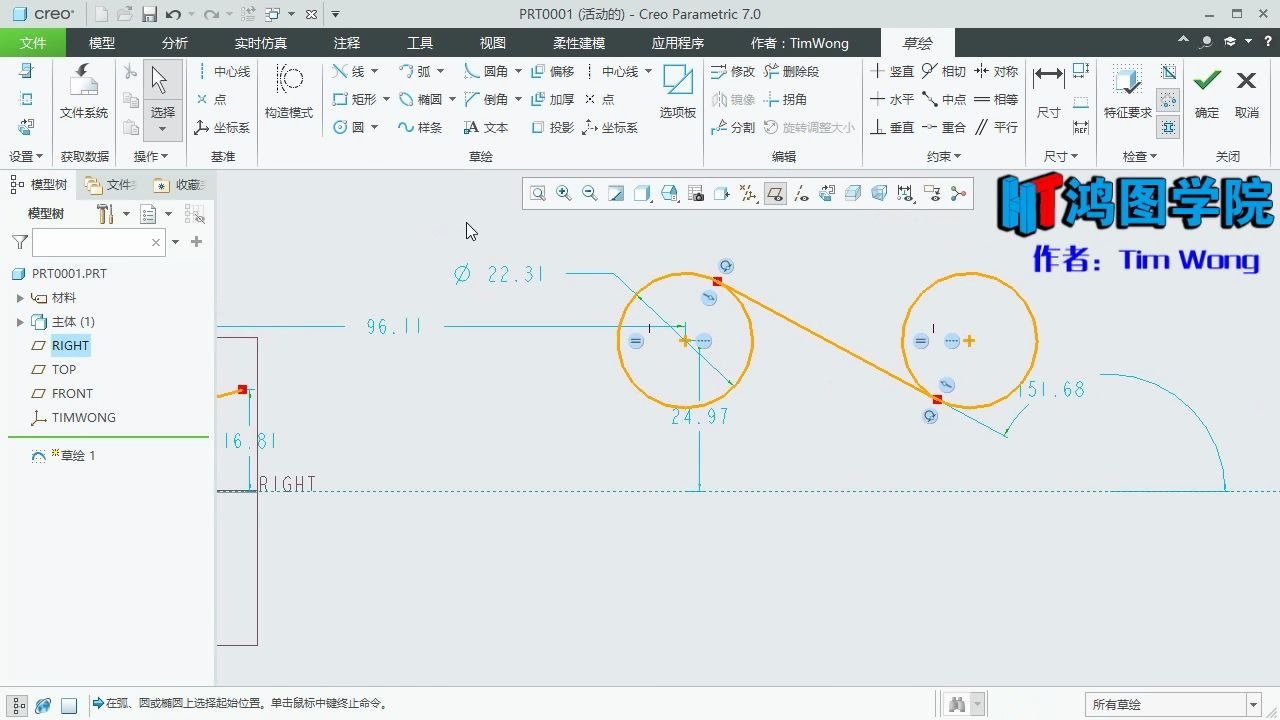Switch to the 视图 ribbon tab
1280x720 pixels.
[x=493, y=43]
